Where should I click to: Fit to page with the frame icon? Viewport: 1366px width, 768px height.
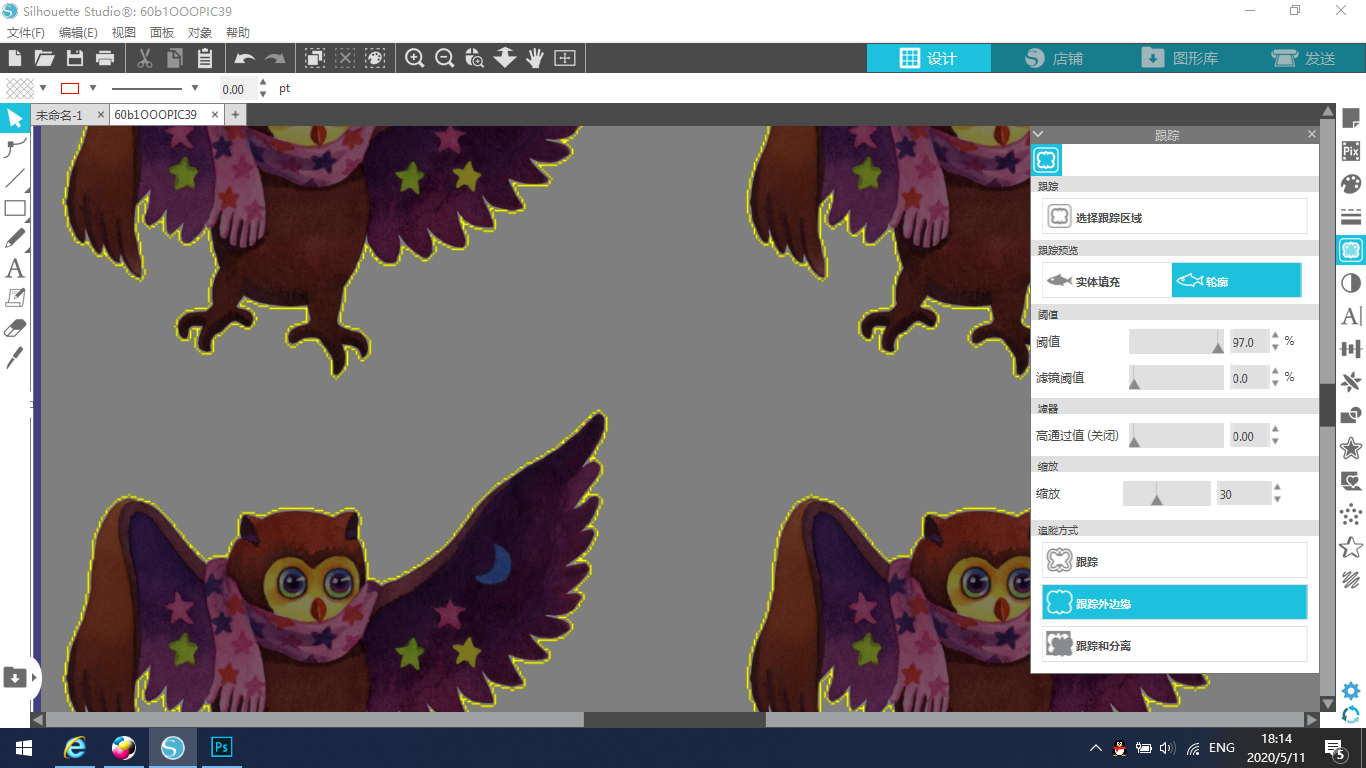[x=565, y=58]
